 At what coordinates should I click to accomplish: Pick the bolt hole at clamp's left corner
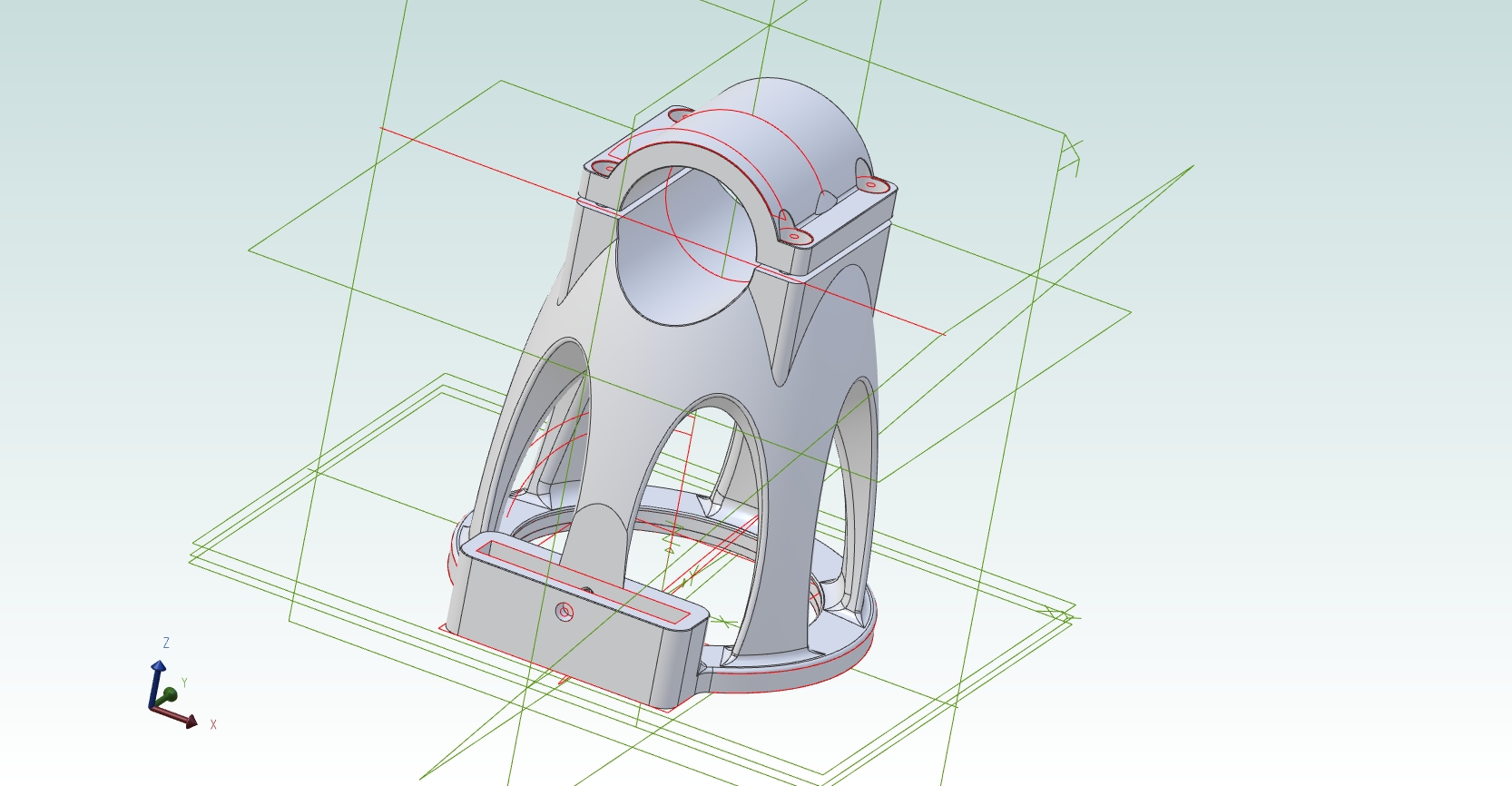[604, 168]
